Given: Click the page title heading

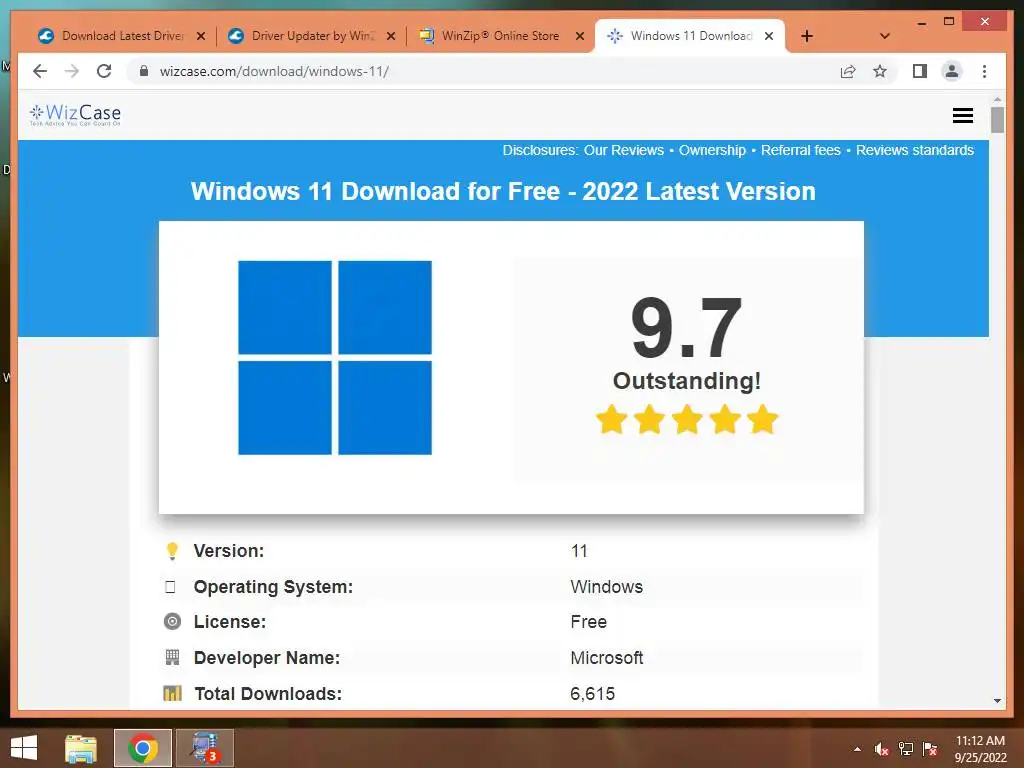Looking at the screenshot, I should point(503,191).
